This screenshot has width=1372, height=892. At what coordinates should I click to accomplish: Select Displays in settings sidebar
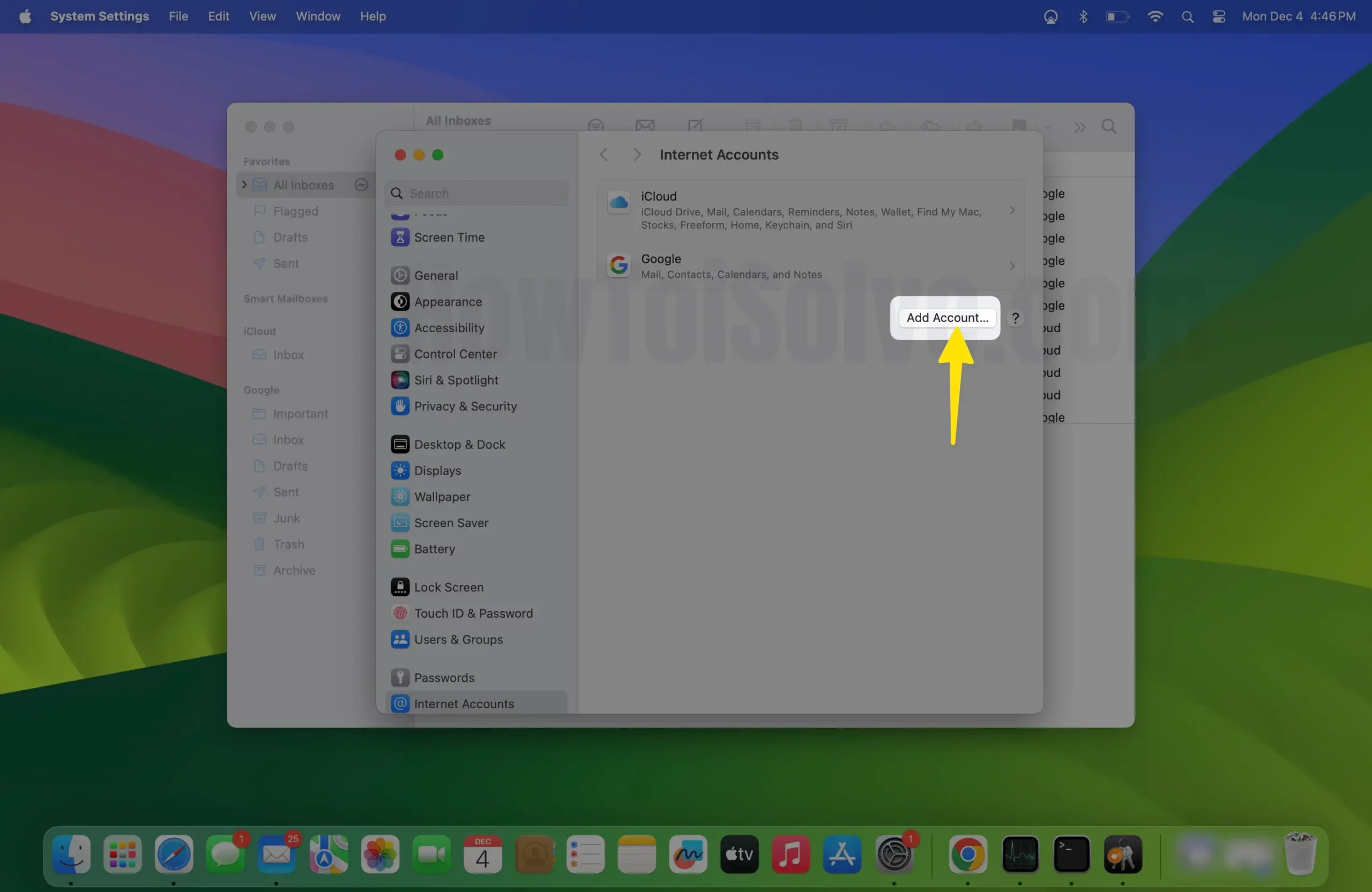[x=437, y=471]
